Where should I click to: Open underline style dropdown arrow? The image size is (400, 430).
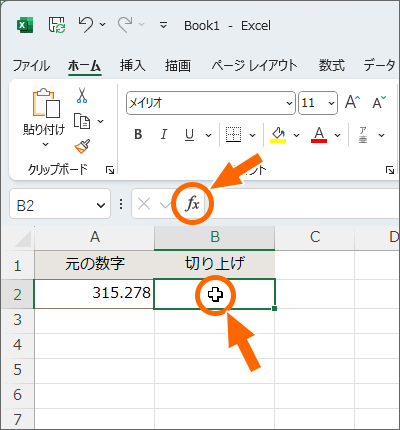click(208, 135)
